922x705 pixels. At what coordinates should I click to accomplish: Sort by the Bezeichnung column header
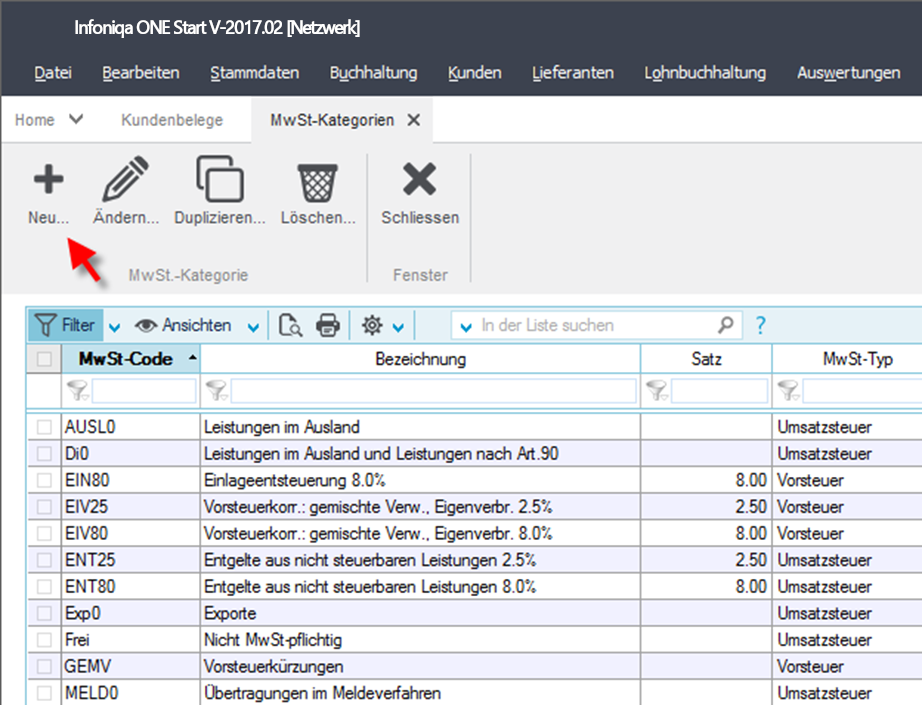click(x=420, y=359)
